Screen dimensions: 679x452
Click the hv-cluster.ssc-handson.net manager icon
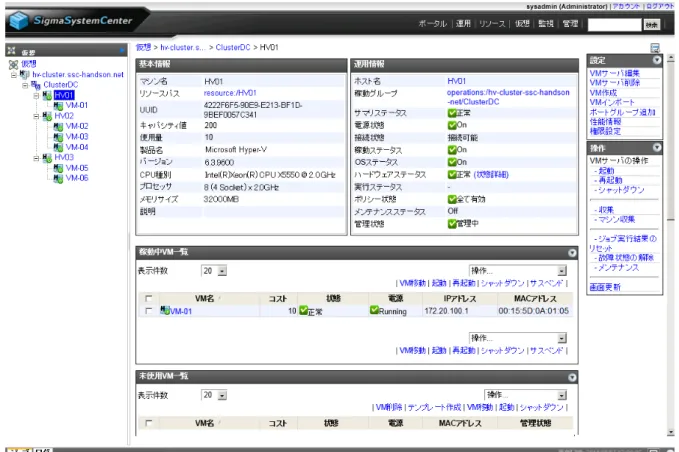click(x=25, y=74)
